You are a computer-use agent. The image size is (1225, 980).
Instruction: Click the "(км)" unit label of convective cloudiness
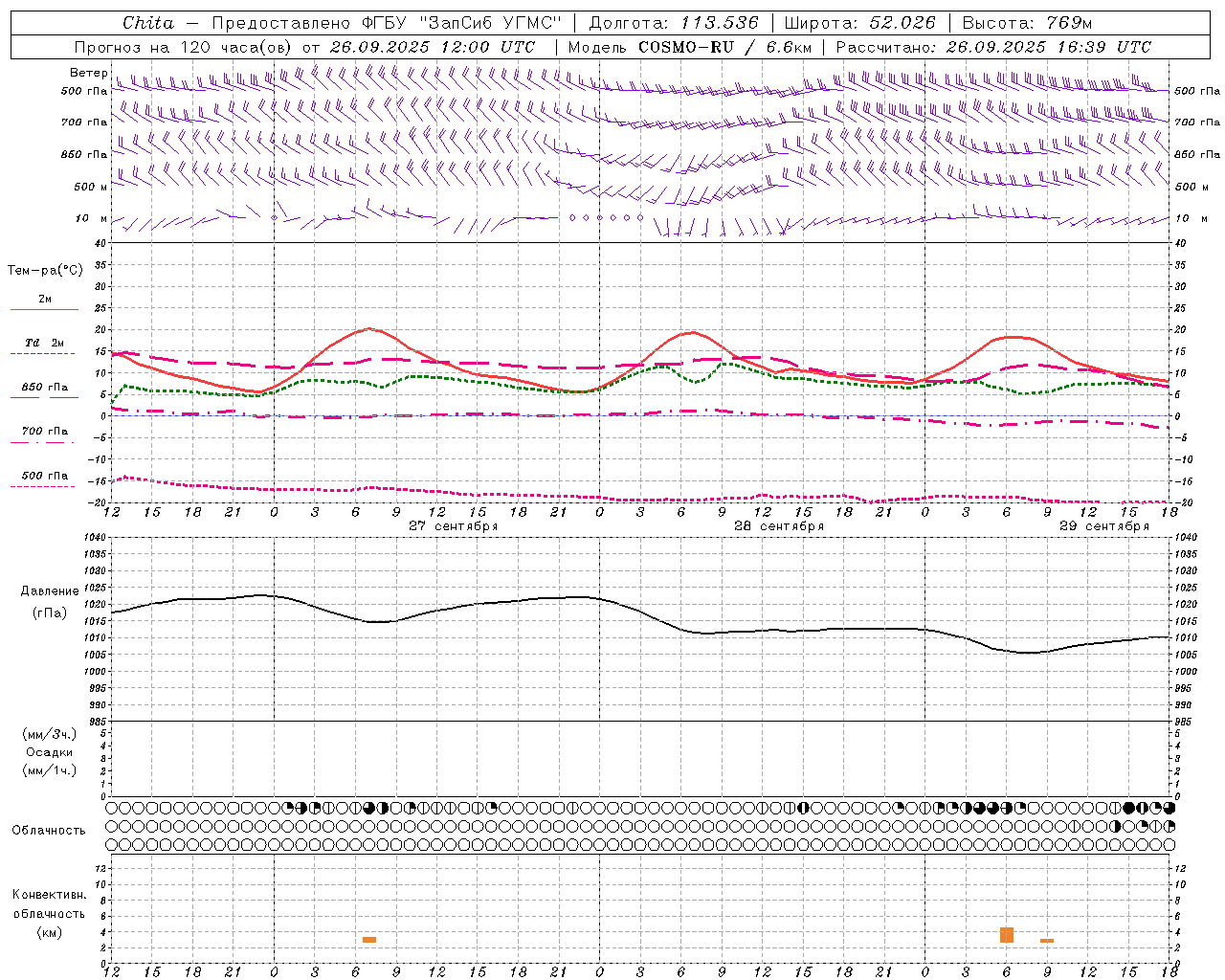pos(49,932)
